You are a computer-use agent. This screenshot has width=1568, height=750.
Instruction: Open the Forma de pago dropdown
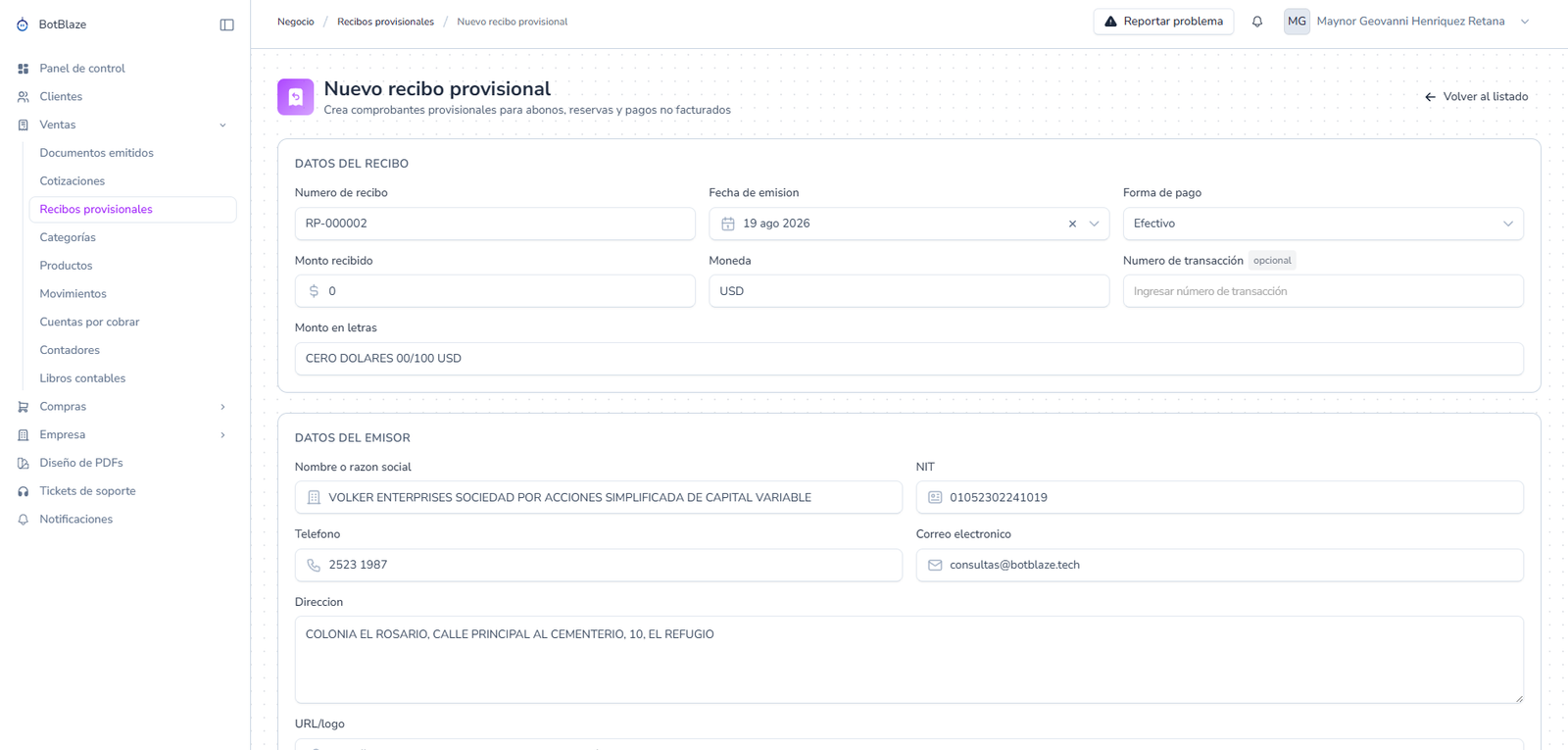1323,224
